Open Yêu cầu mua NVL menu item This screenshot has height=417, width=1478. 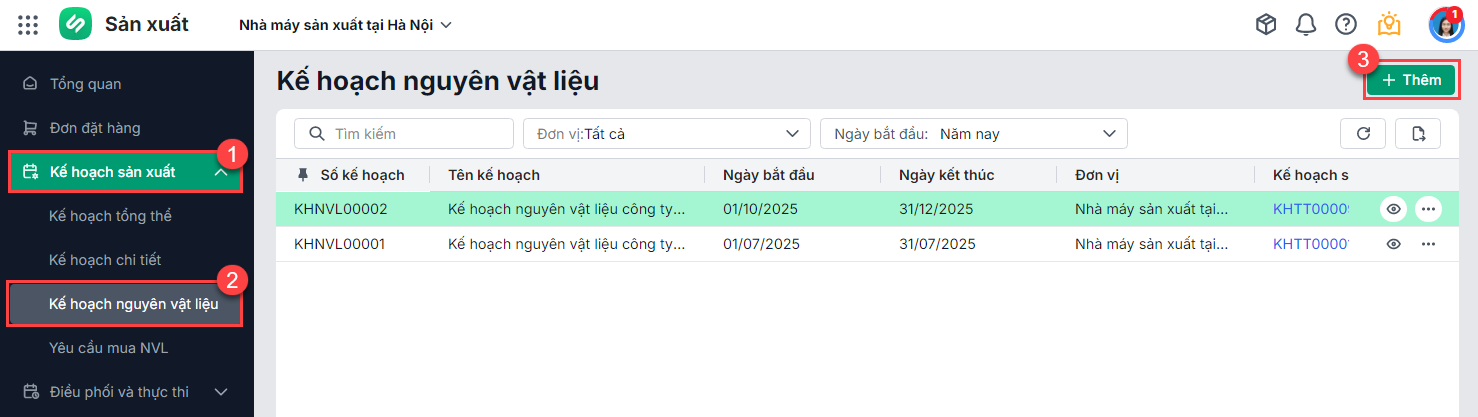click(108, 348)
